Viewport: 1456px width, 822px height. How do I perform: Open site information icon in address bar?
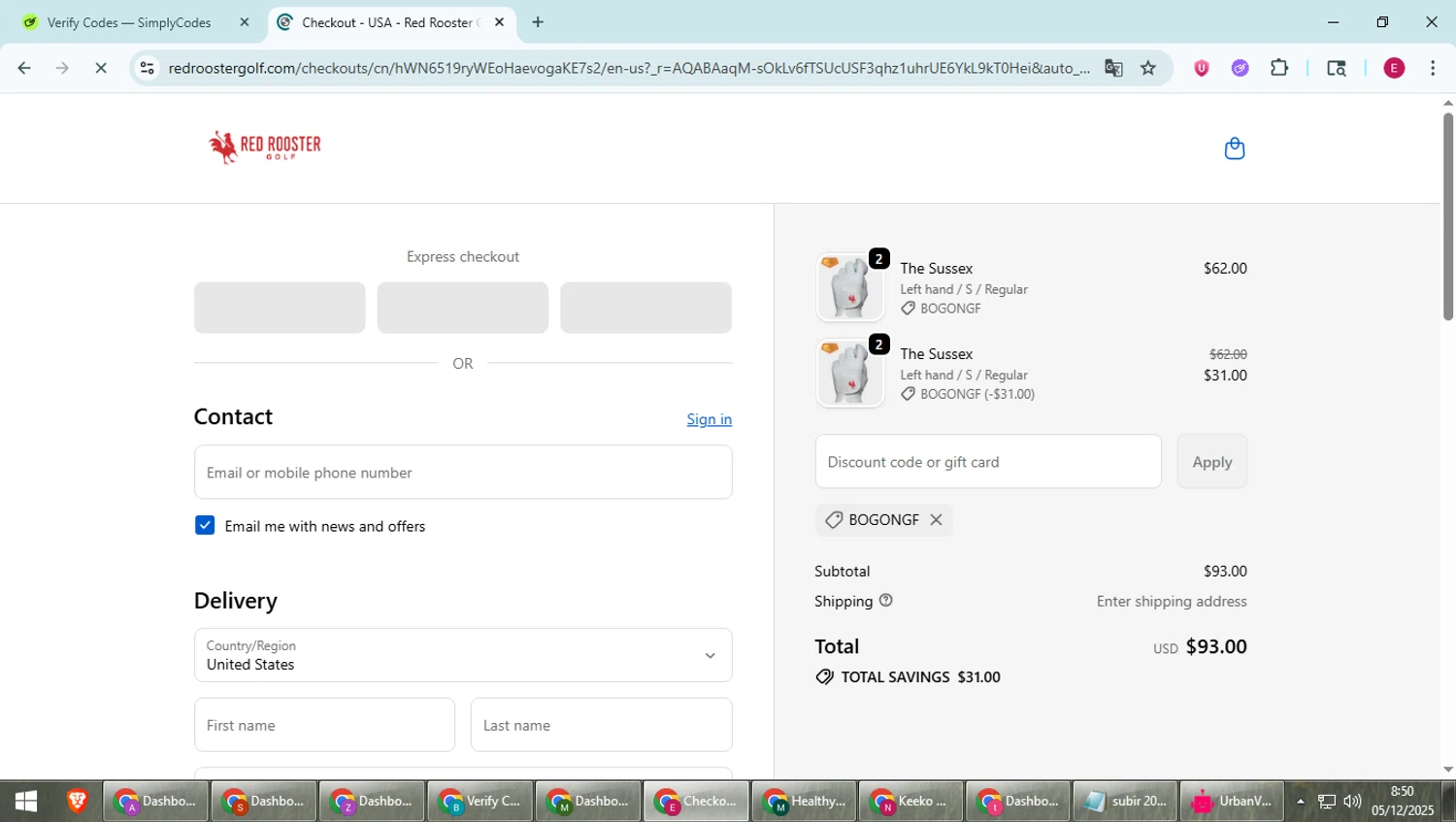(x=148, y=68)
